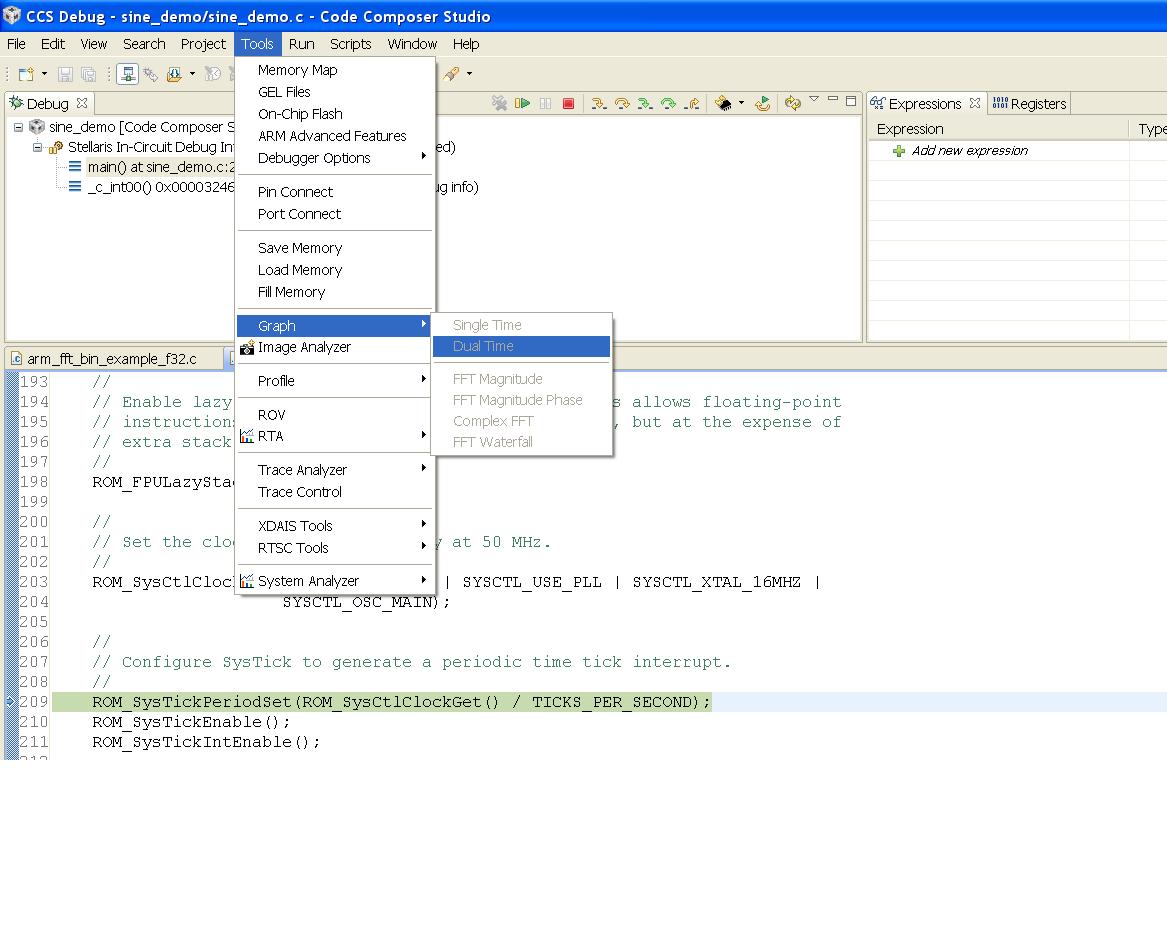Open the CPU reset dropdown arrow
The width and height of the screenshot is (1167, 948).
point(741,103)
